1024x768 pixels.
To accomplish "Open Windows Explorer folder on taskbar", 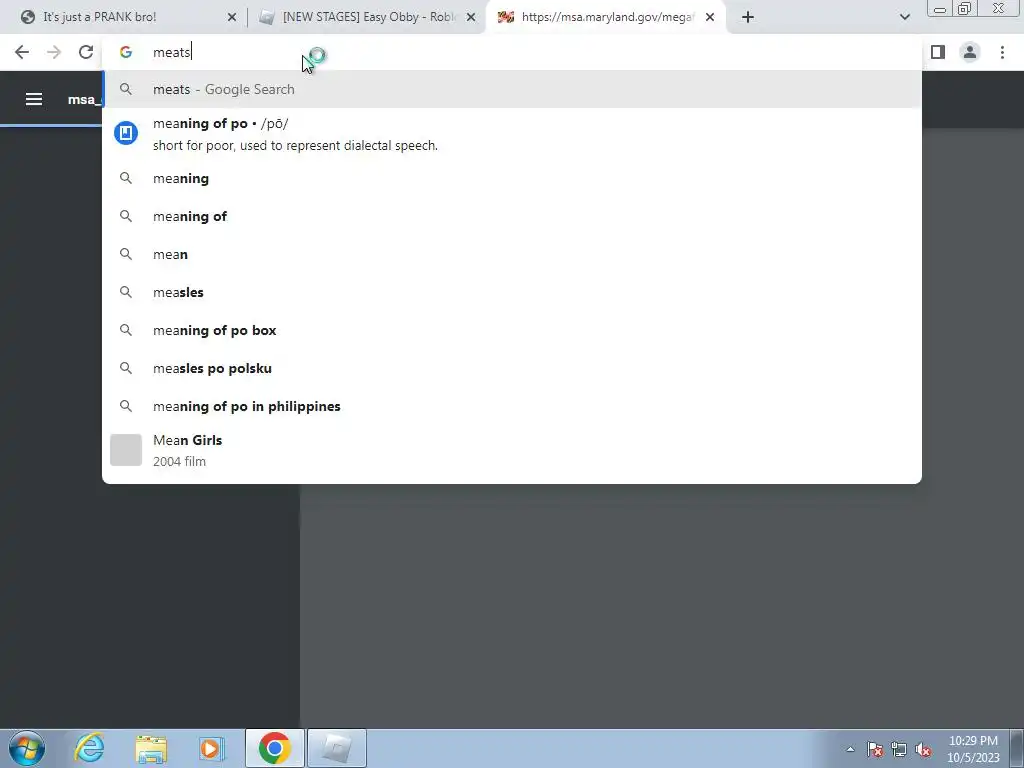I will pyautogui.click(x=151, y=748).
